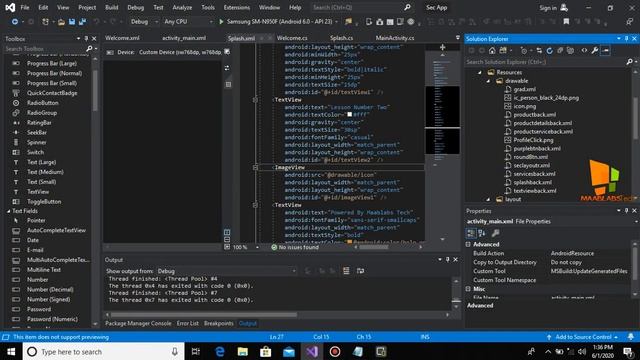The image size is (640, 360).
Task: Open the Breakpoints tab
Action: [x=219, y=323]
